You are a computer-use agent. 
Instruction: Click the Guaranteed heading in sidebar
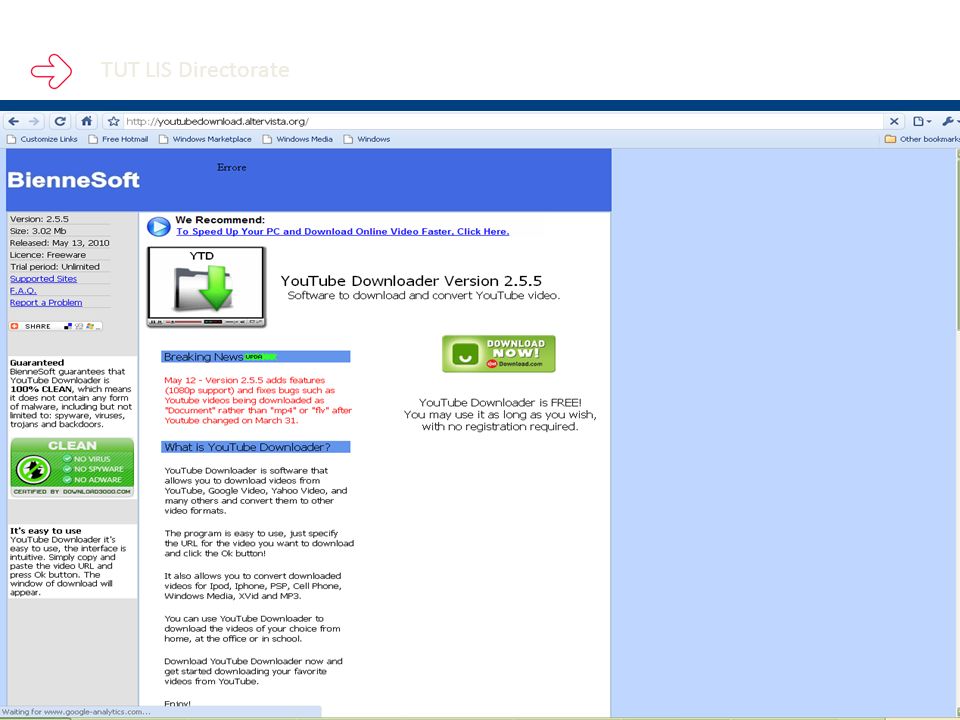tap(37, 362)
